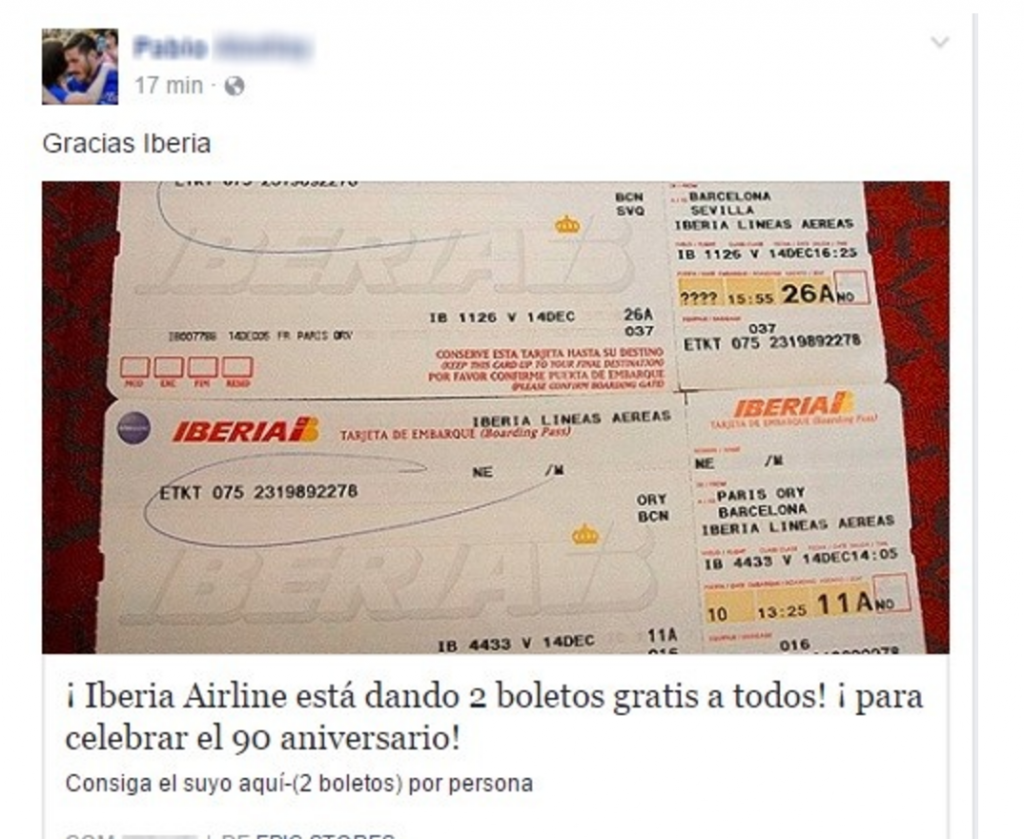This screenshot has height=839, width=1024.
Task: Expand the post options chevron
Action: coord(939,42)
